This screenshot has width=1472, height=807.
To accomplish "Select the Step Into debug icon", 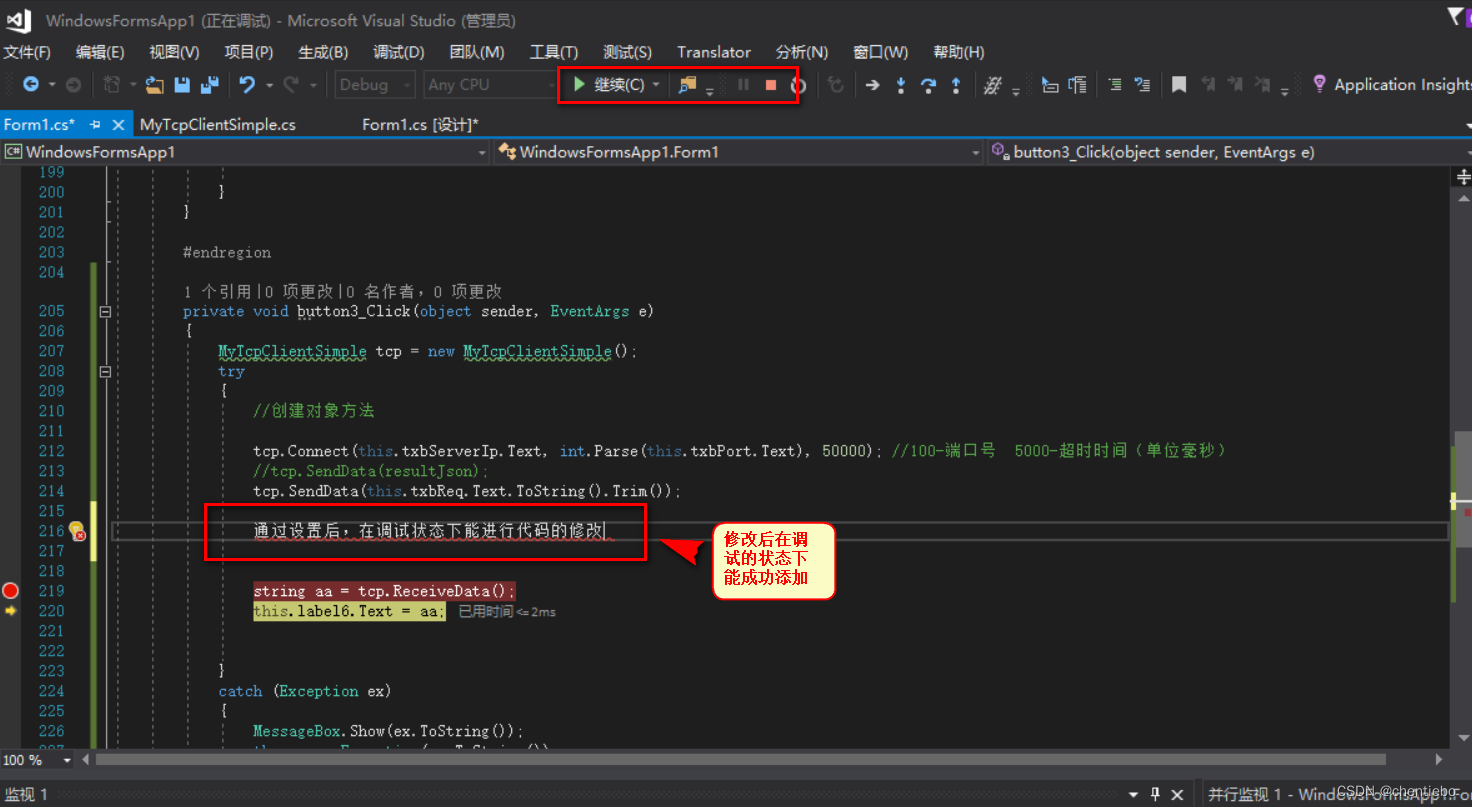I will [x=900, y=85].
